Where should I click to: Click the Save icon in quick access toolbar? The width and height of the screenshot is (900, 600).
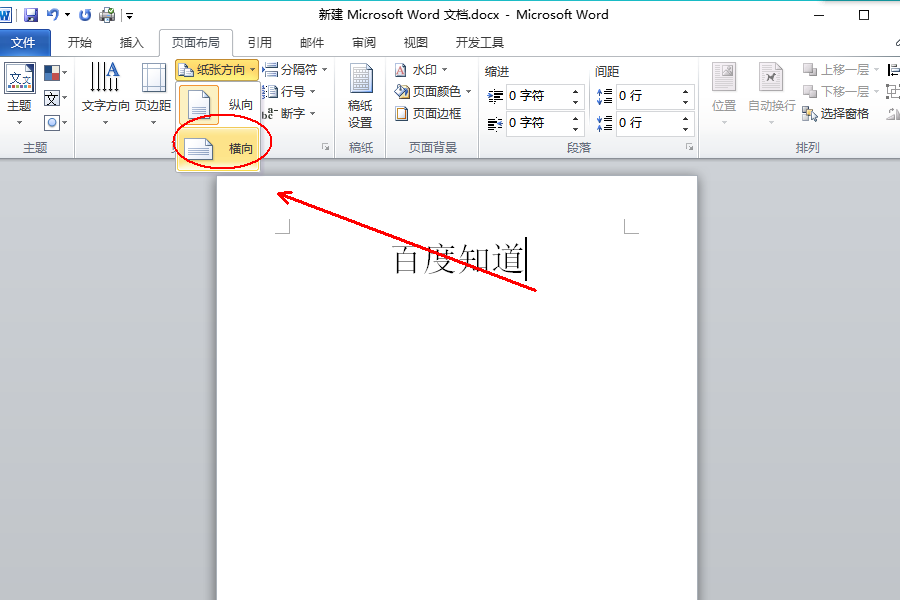[x=31, y=15]
